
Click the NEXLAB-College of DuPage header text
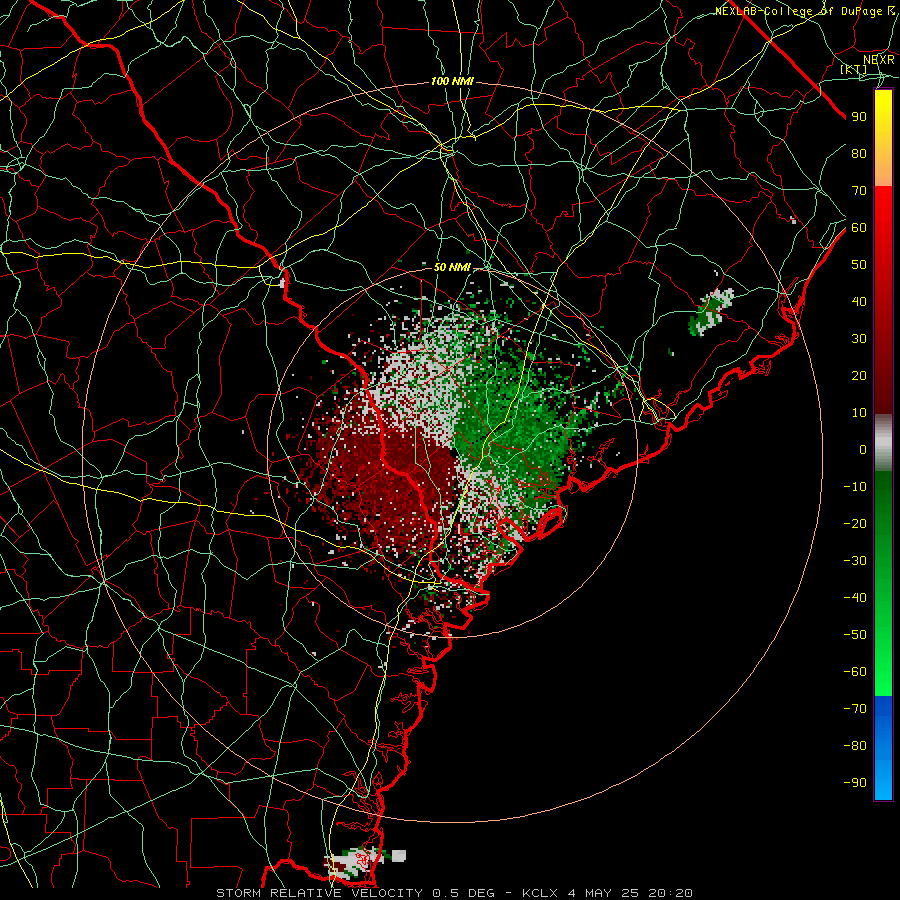pos(805,11)
